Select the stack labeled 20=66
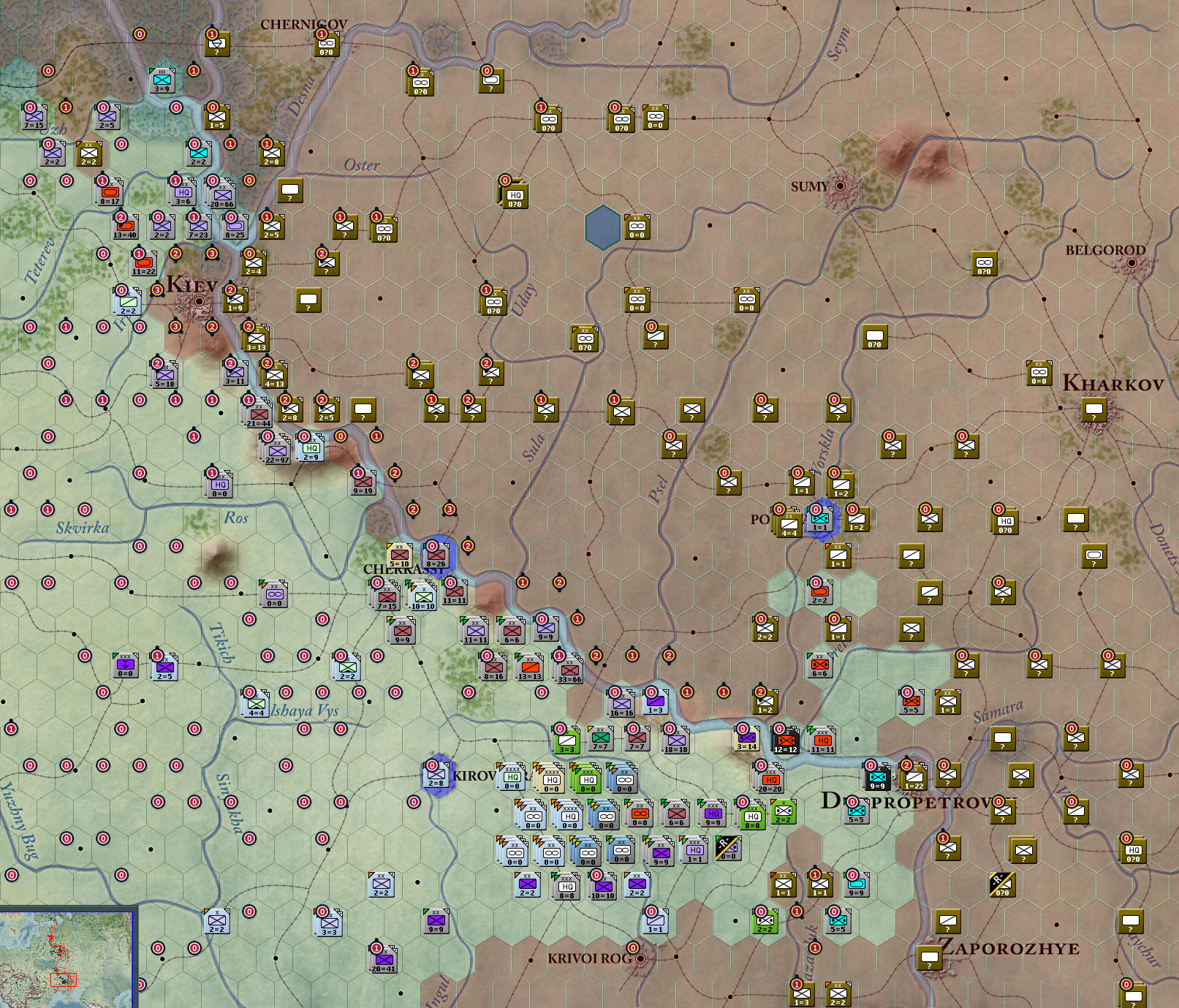The height and width of the screenshot is (1008, 1179). [x=222, y=193]
